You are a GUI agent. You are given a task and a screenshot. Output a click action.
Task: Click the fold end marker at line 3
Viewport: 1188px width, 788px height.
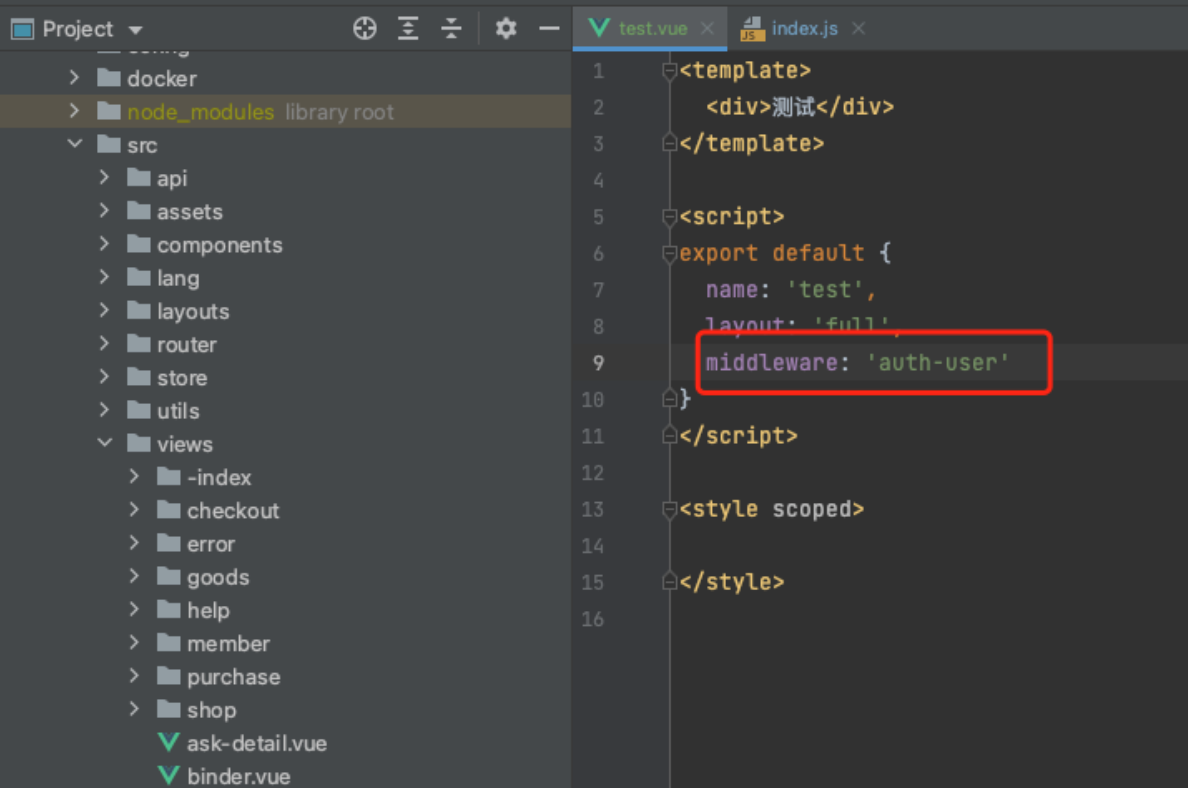coord(669,142)
